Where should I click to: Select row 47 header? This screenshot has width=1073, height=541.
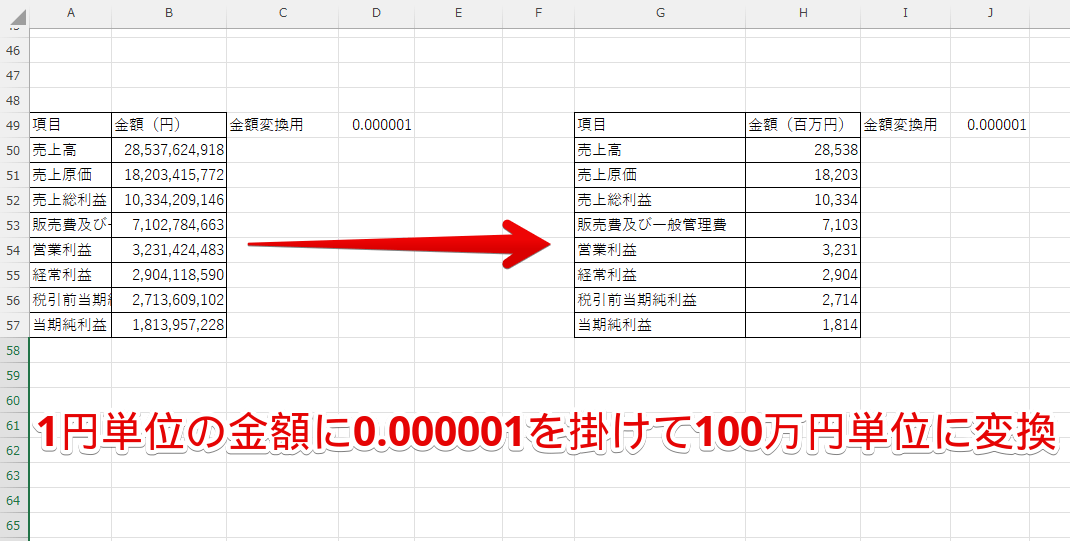(14, 75)
